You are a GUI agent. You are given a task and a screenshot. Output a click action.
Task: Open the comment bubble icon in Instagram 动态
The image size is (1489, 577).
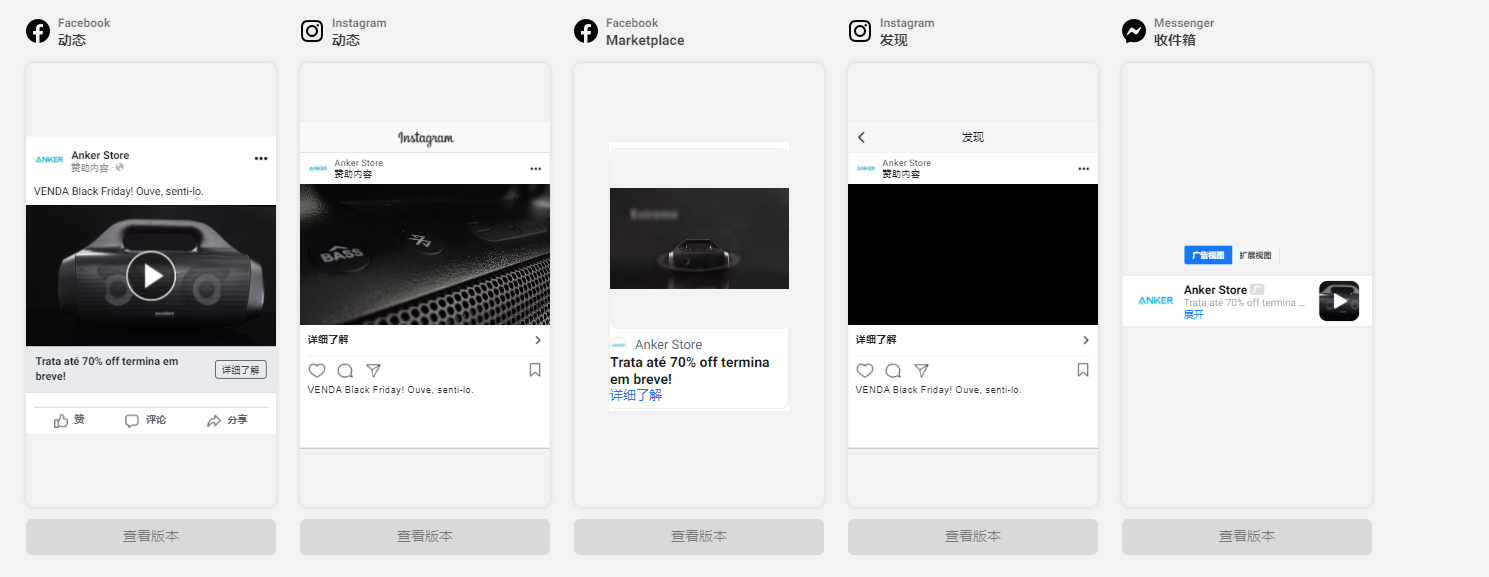point(345,370)
